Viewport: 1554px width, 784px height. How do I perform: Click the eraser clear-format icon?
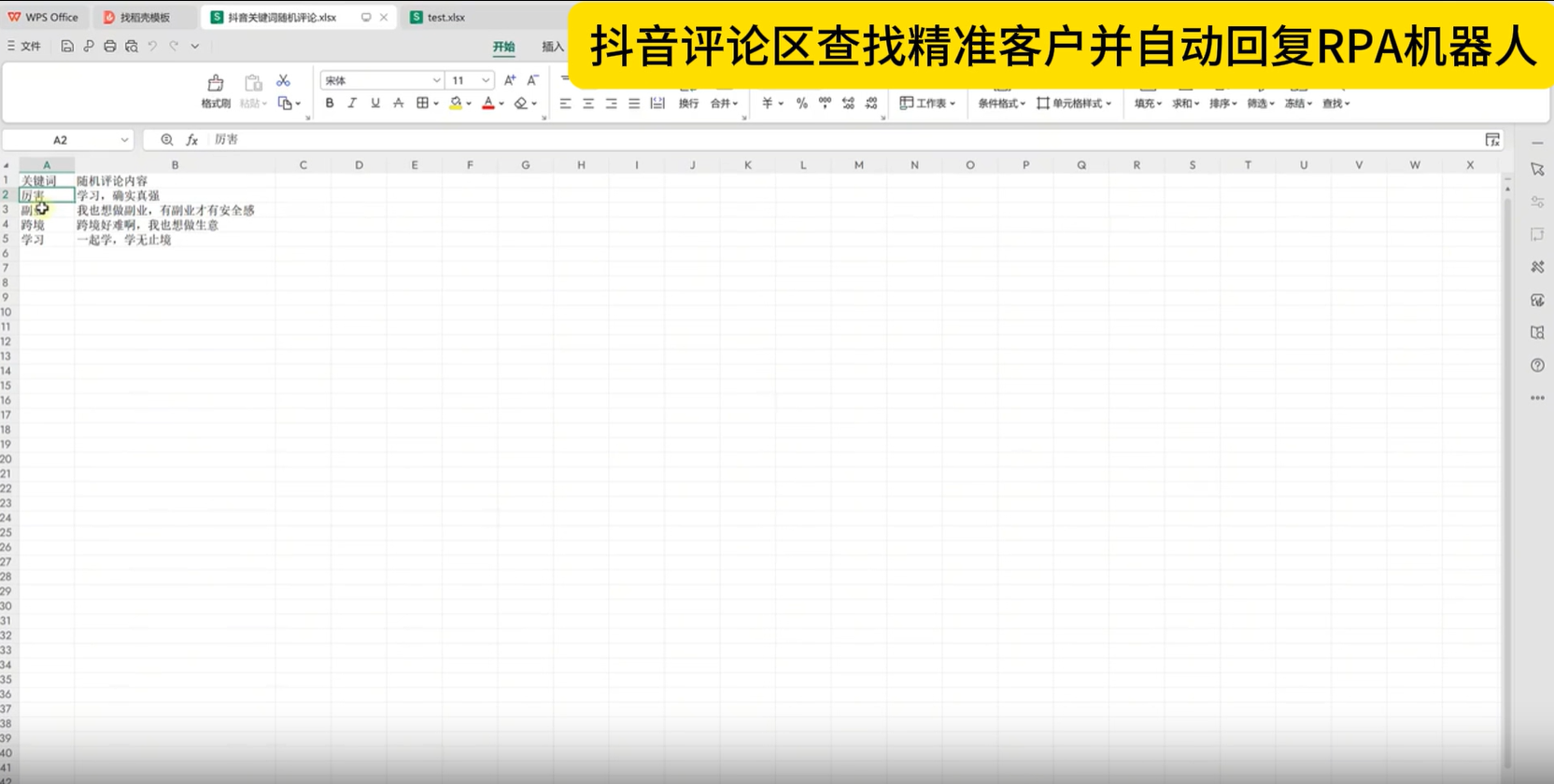[x=521, y=104]
